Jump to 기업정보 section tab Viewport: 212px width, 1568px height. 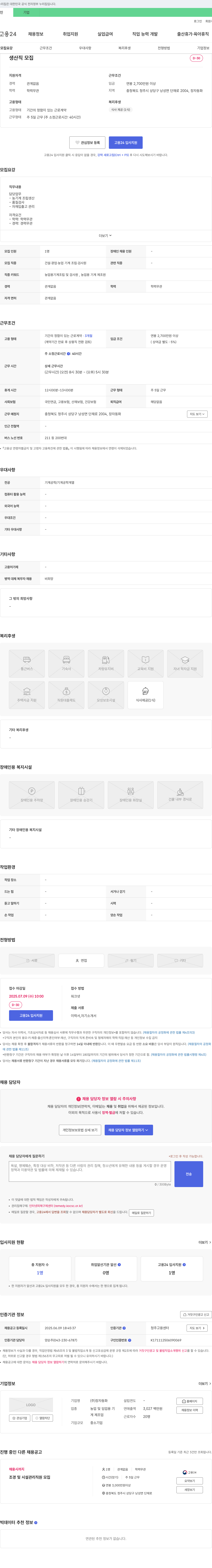point(203,48)
